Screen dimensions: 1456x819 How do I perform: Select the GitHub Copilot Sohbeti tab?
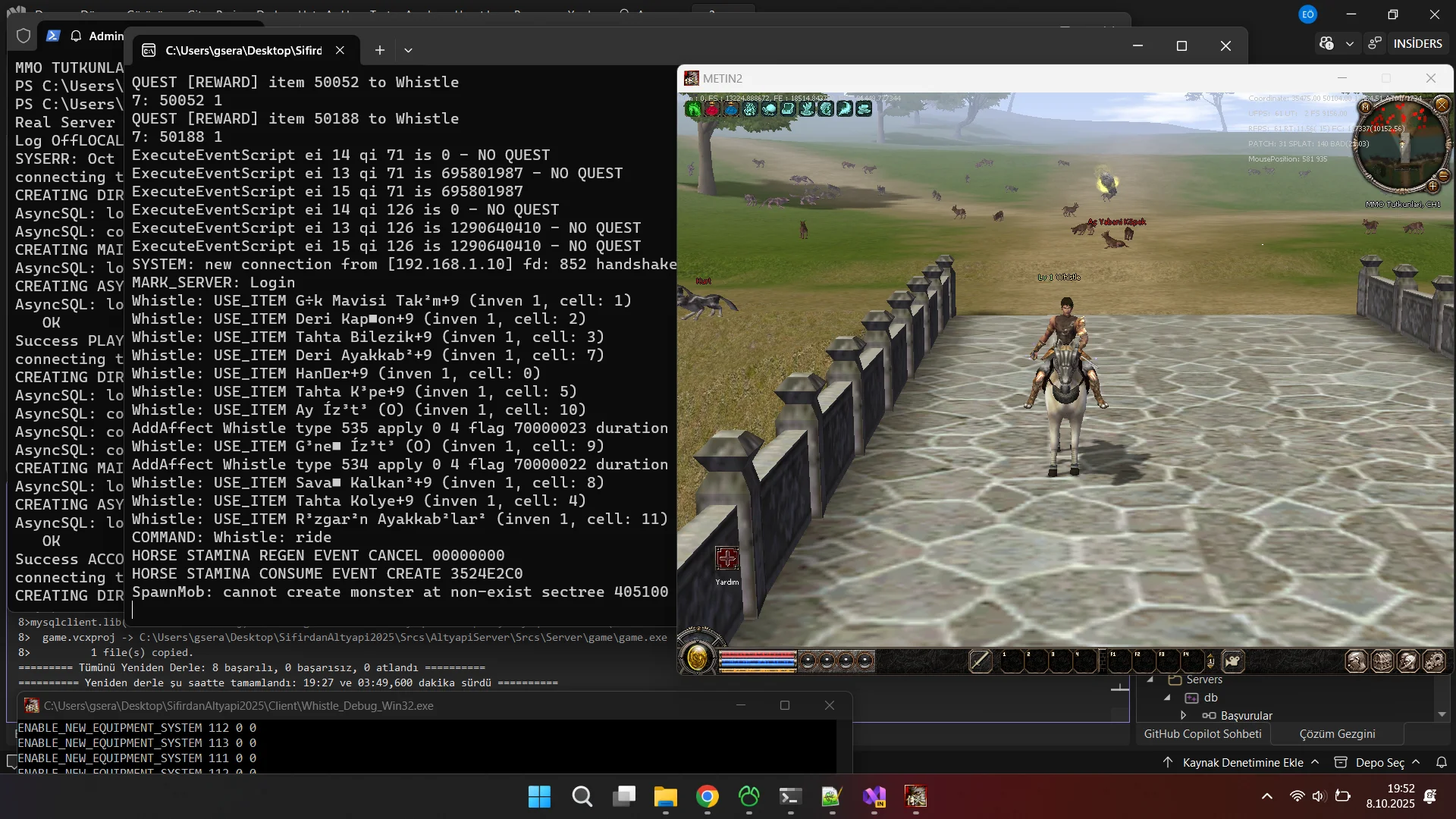coord(1202,733)
